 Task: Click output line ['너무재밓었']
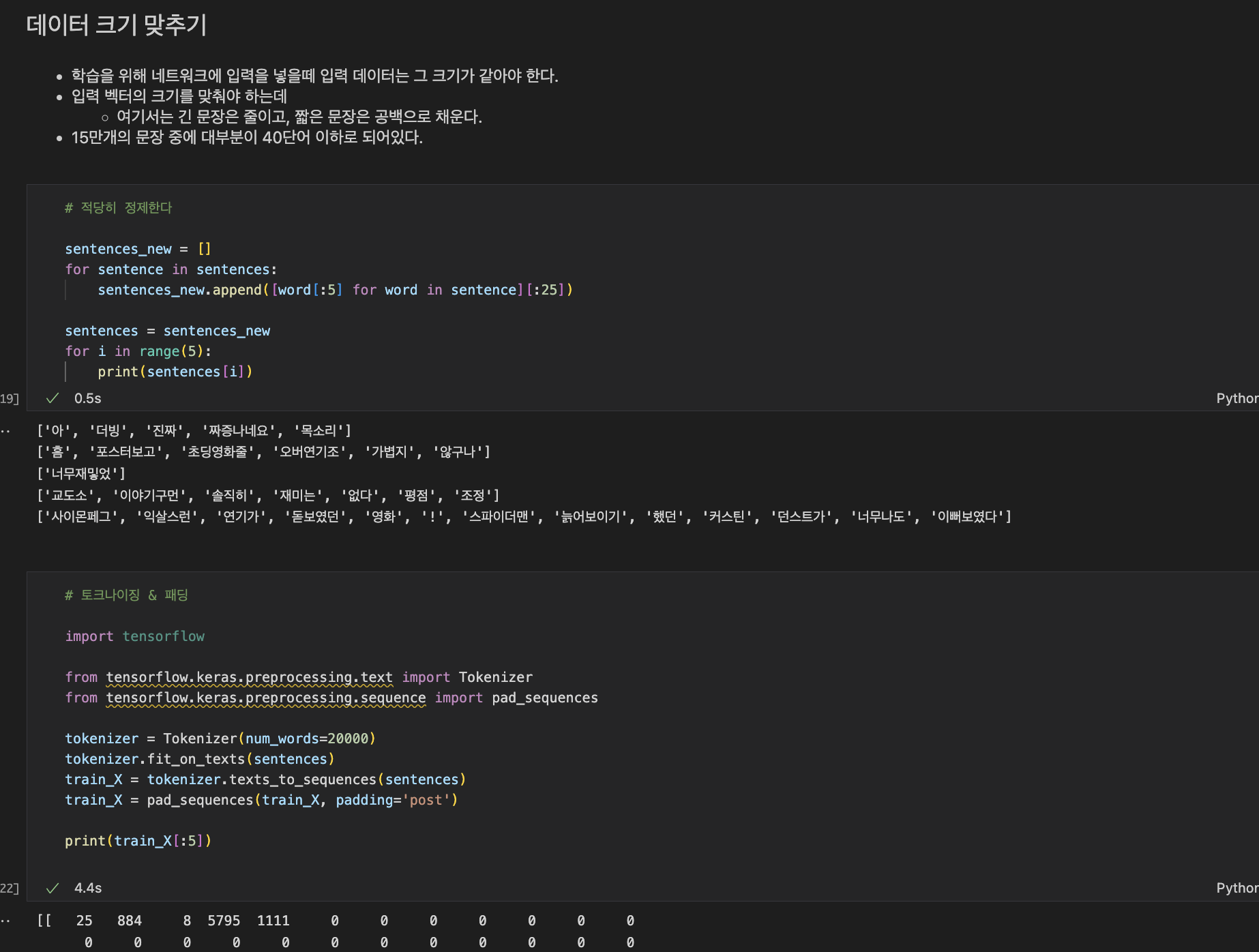coord(81,473)
